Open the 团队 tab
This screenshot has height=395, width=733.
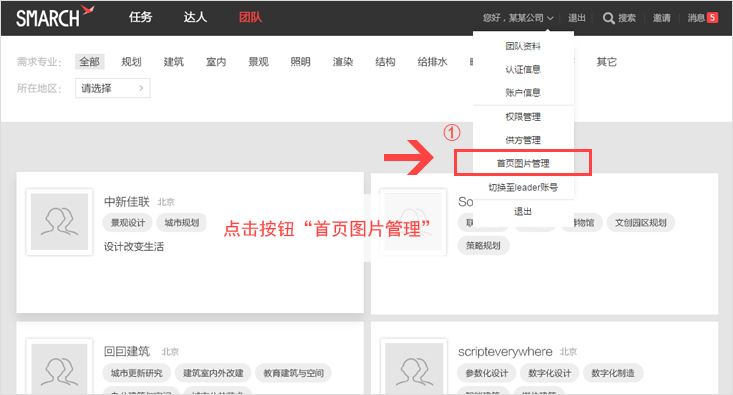251,17
